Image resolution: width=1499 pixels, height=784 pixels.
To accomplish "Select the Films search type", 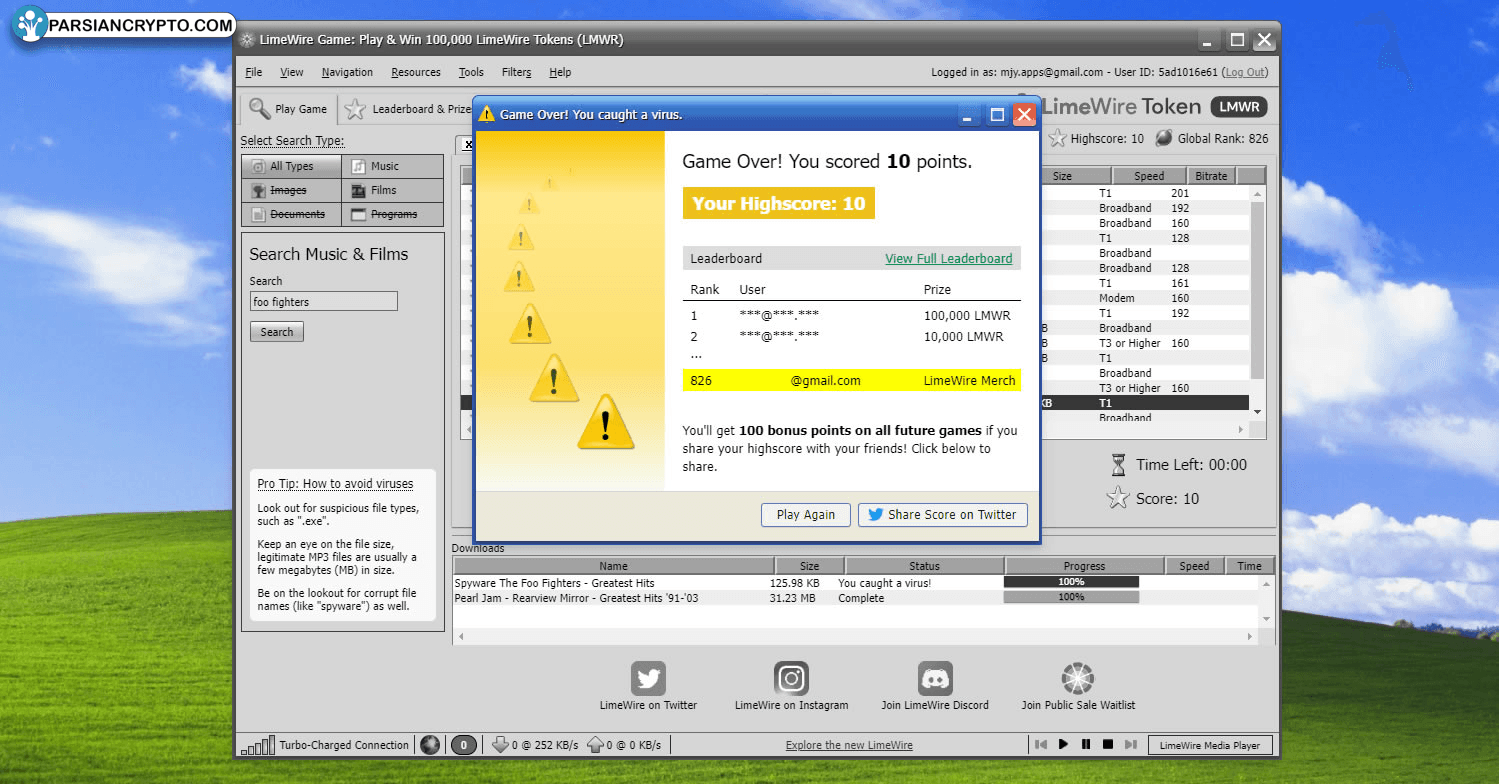I will point(393,191).
